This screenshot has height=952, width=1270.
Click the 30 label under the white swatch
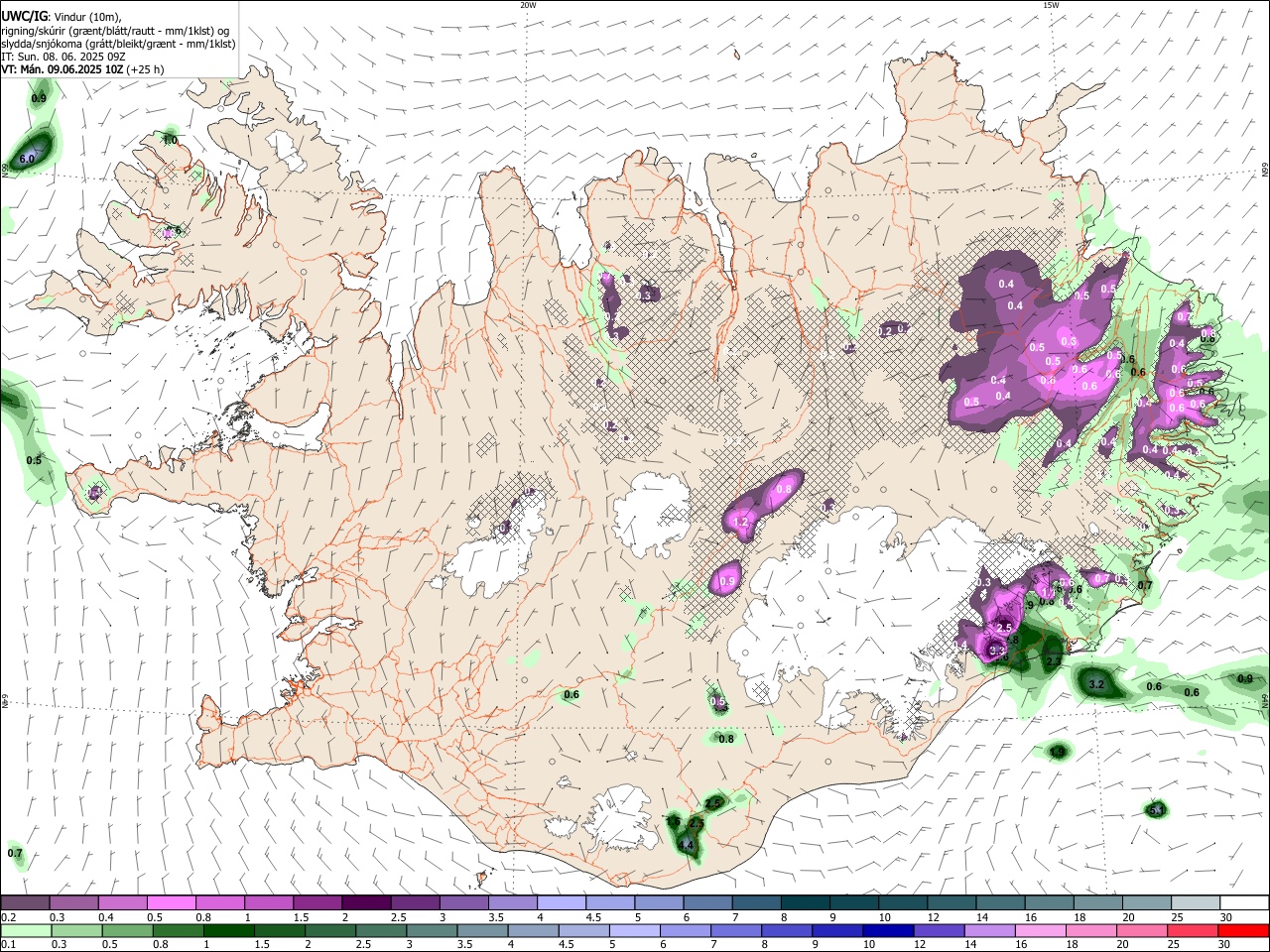tap(1226, 917)
